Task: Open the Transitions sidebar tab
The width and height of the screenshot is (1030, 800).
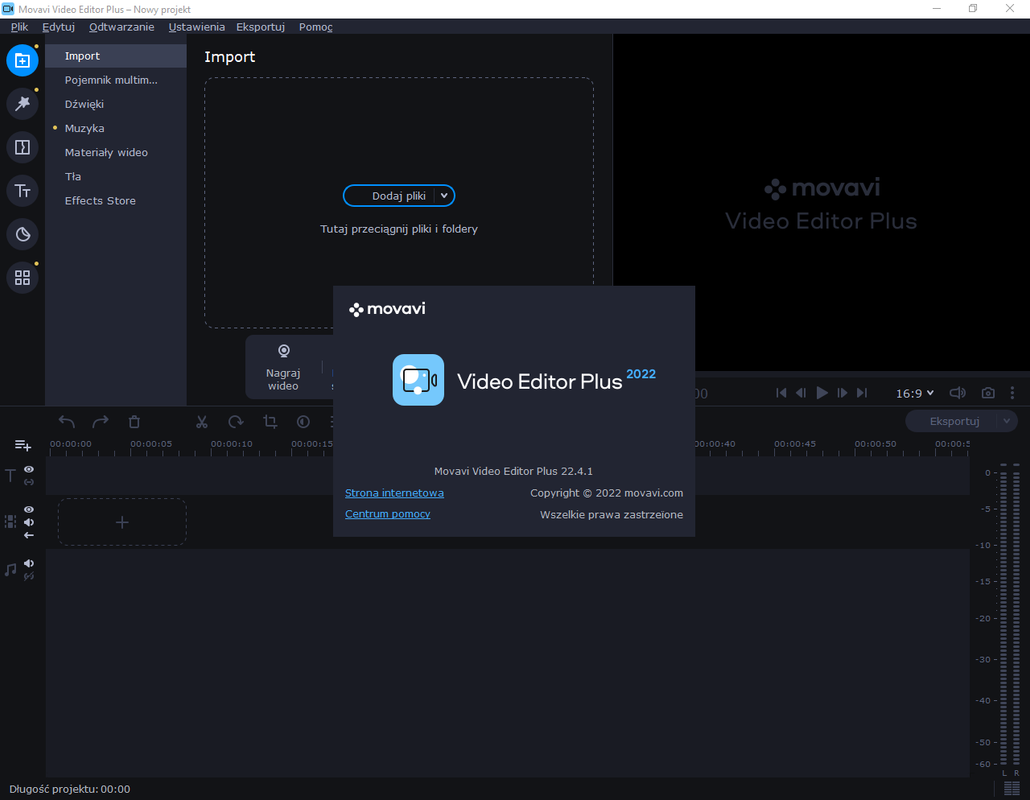Action: (x=22, y=147)
